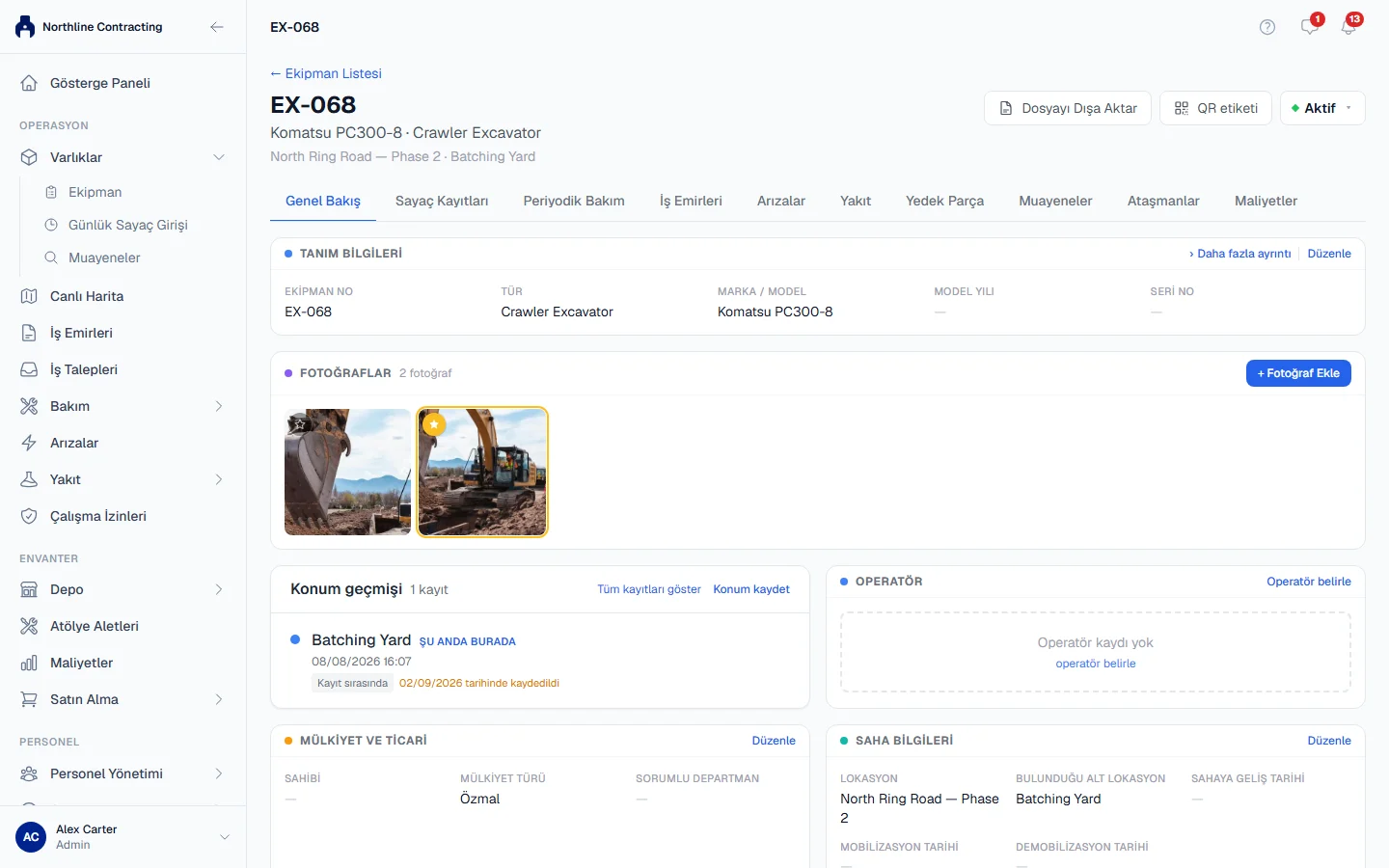Image resolution: width=1389 pixels, height=868 pixels.
Task: Add a photo with Fotoğraf Ekle
Action: [1298, 373]
